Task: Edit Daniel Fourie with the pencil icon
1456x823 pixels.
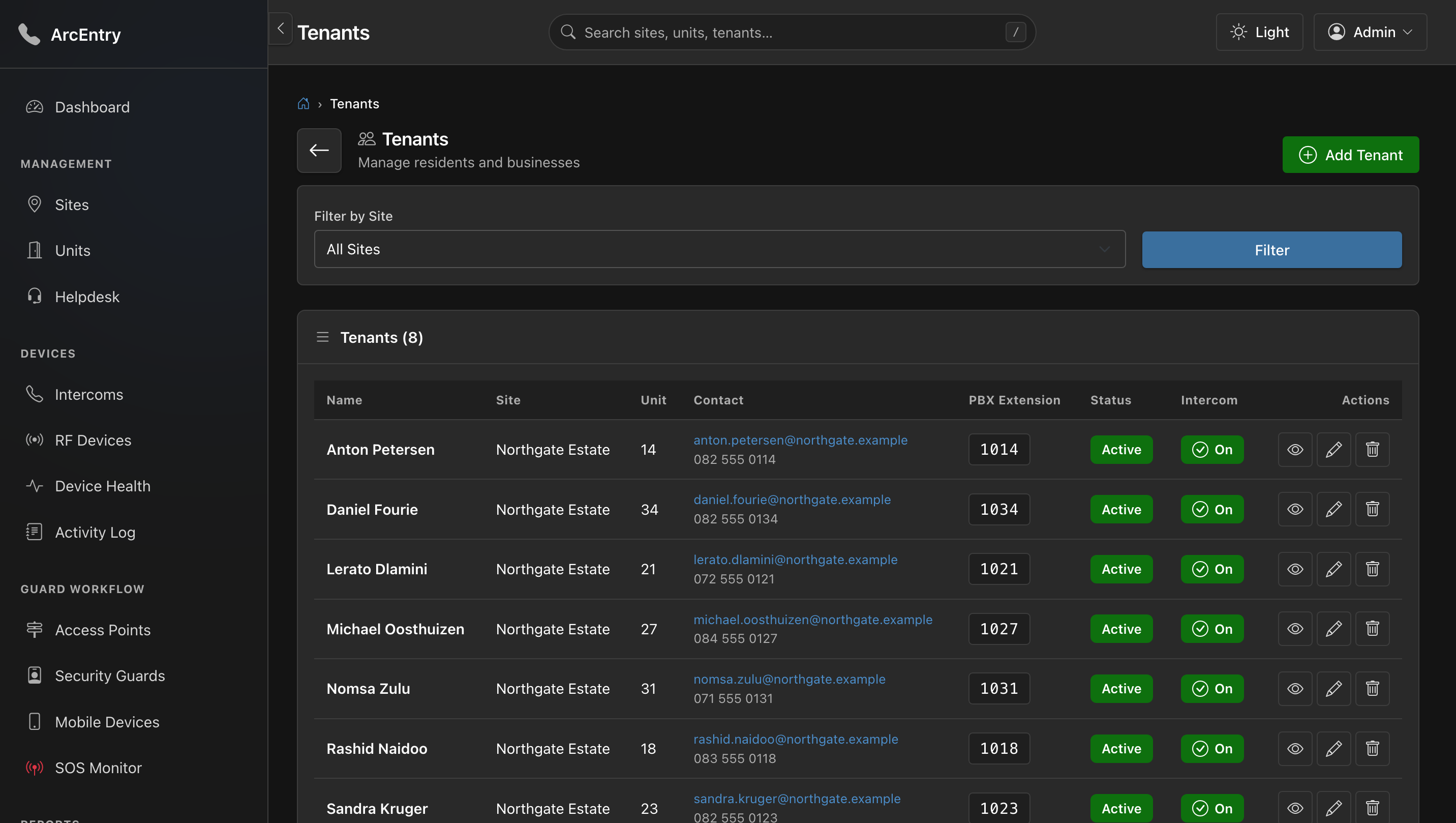Action: point(1334,509)
